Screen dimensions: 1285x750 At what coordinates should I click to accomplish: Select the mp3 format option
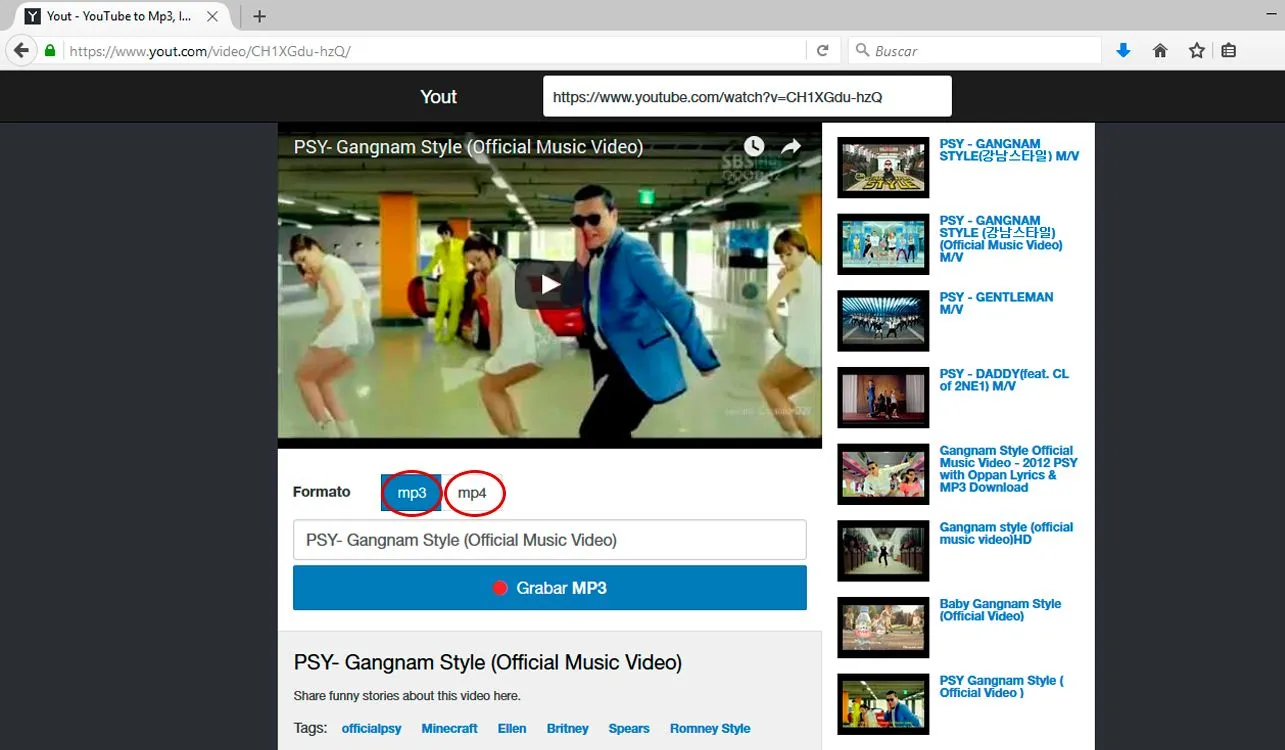click(412, 492)
